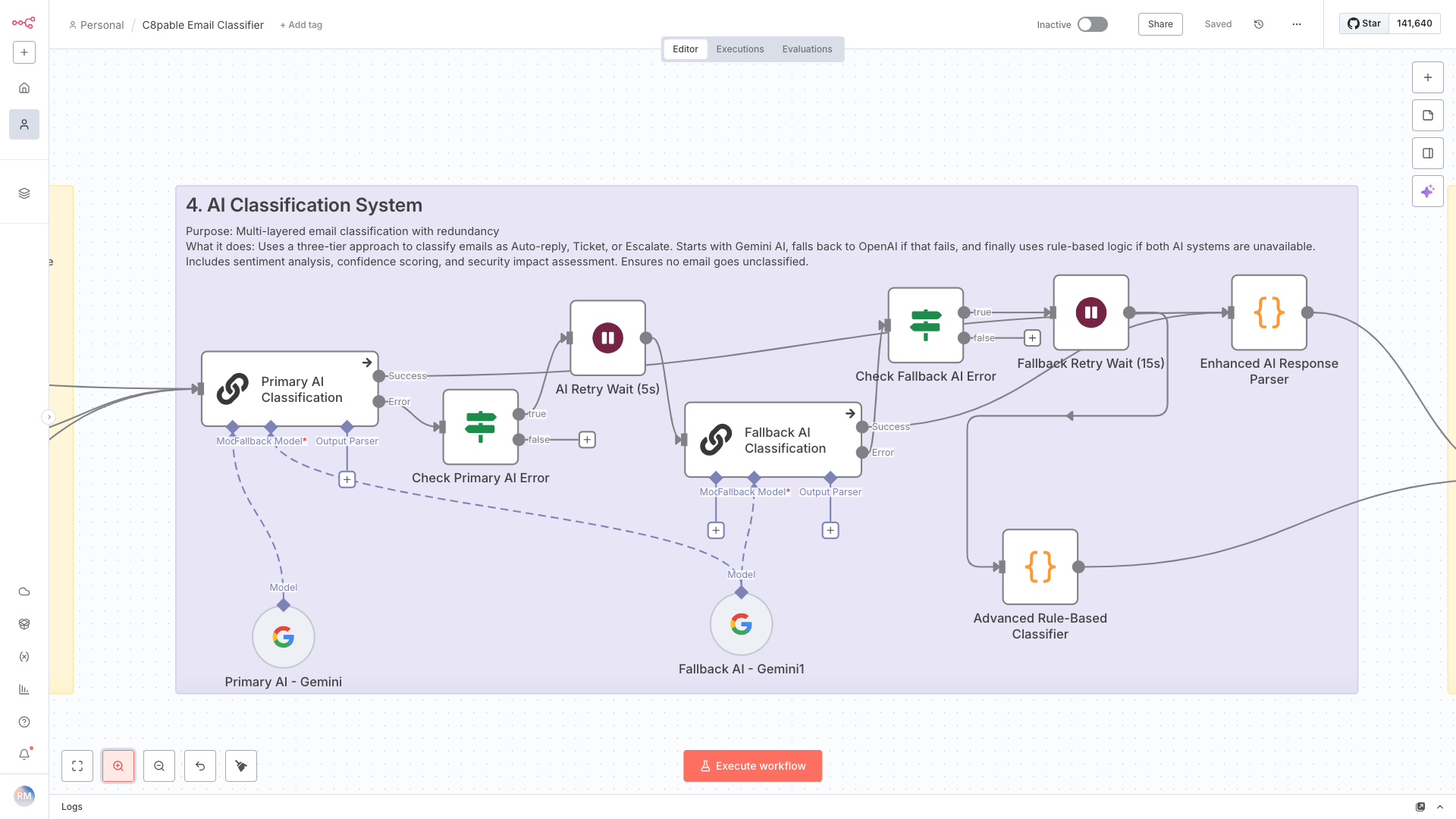
Task: Reset canvas zoom
Action: [200, 766]
